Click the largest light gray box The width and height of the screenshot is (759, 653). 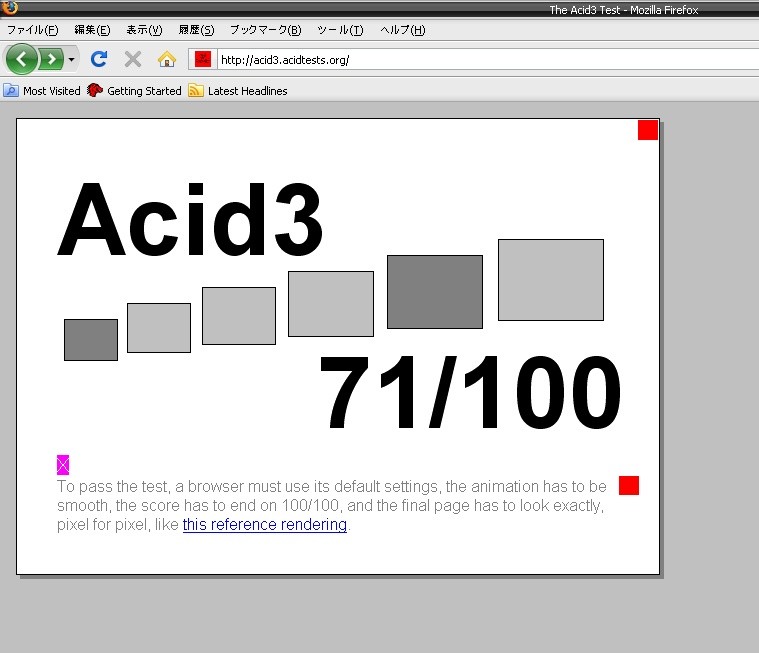[x=551, y=280]
